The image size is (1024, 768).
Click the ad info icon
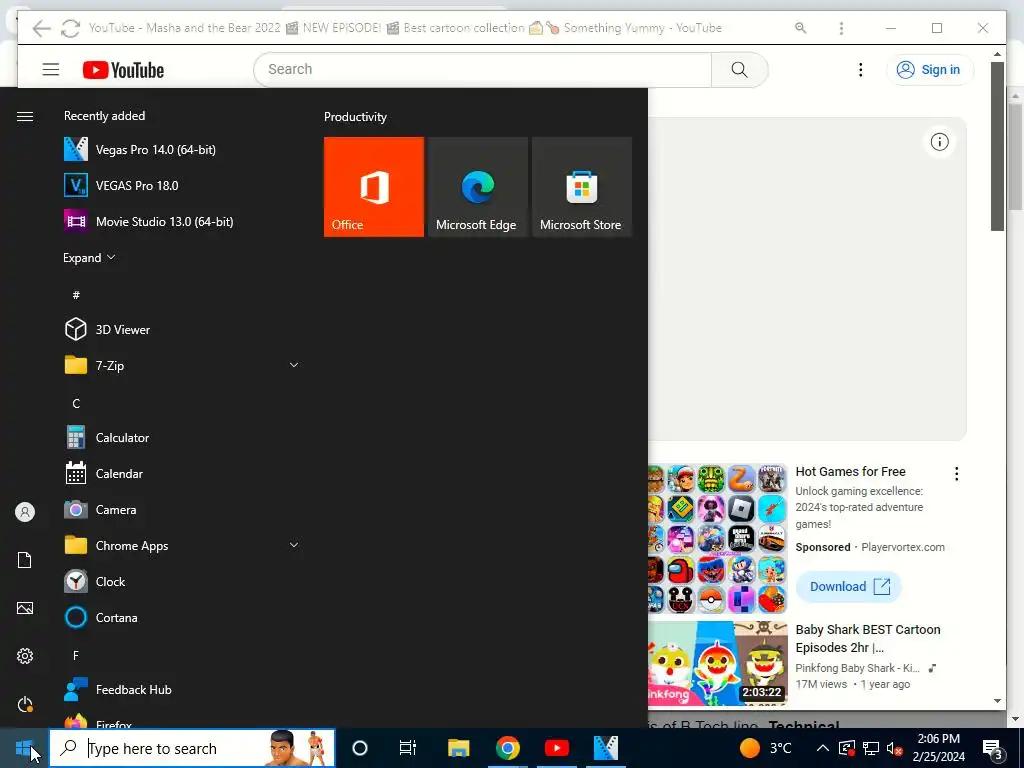[x=939, y=142]
